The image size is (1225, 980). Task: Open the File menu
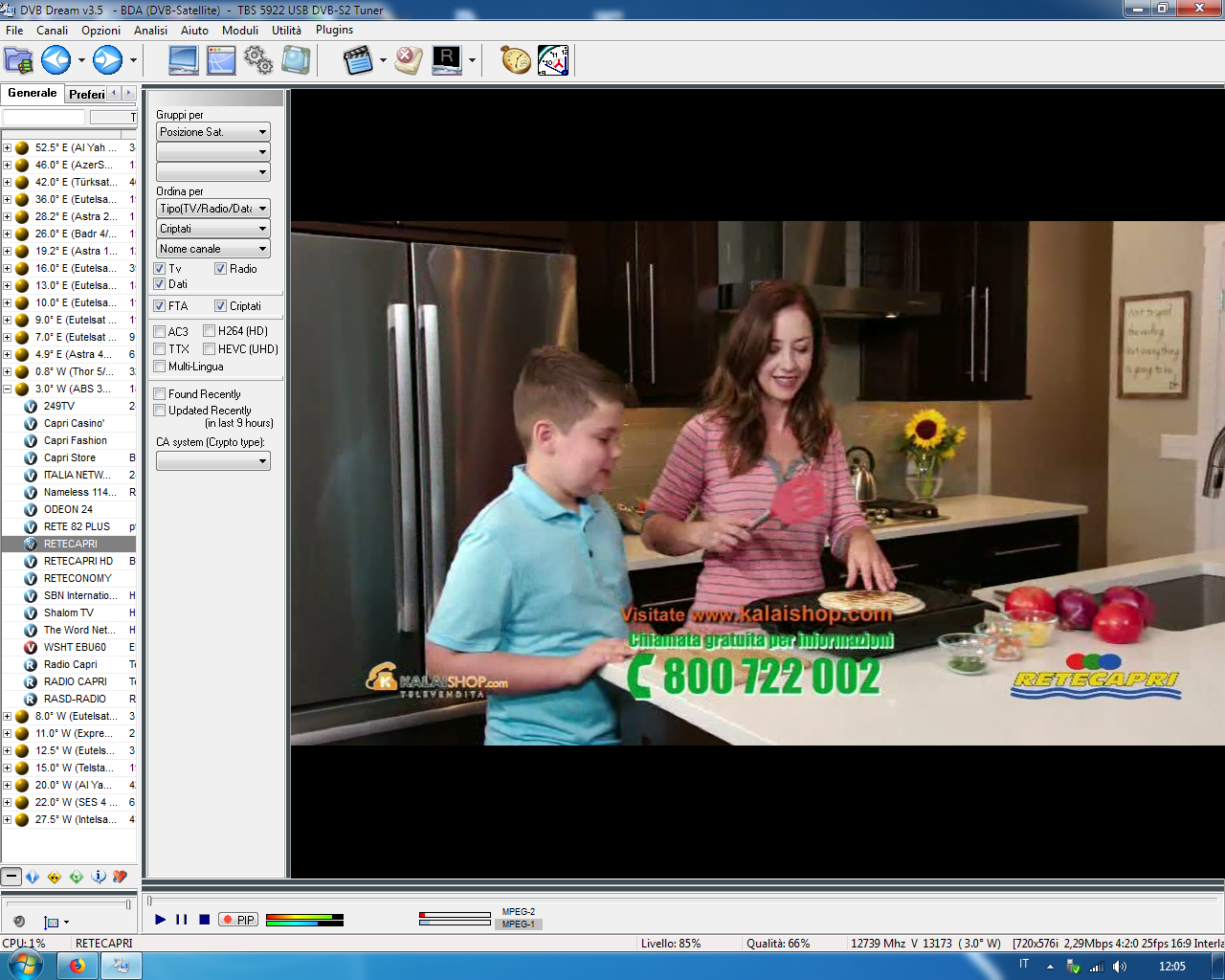point(14,30)
